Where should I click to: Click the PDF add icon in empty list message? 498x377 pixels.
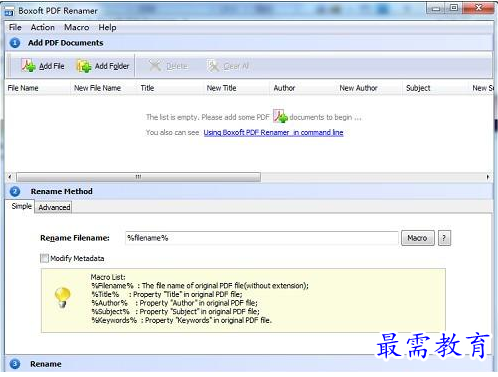pos(280,116)
